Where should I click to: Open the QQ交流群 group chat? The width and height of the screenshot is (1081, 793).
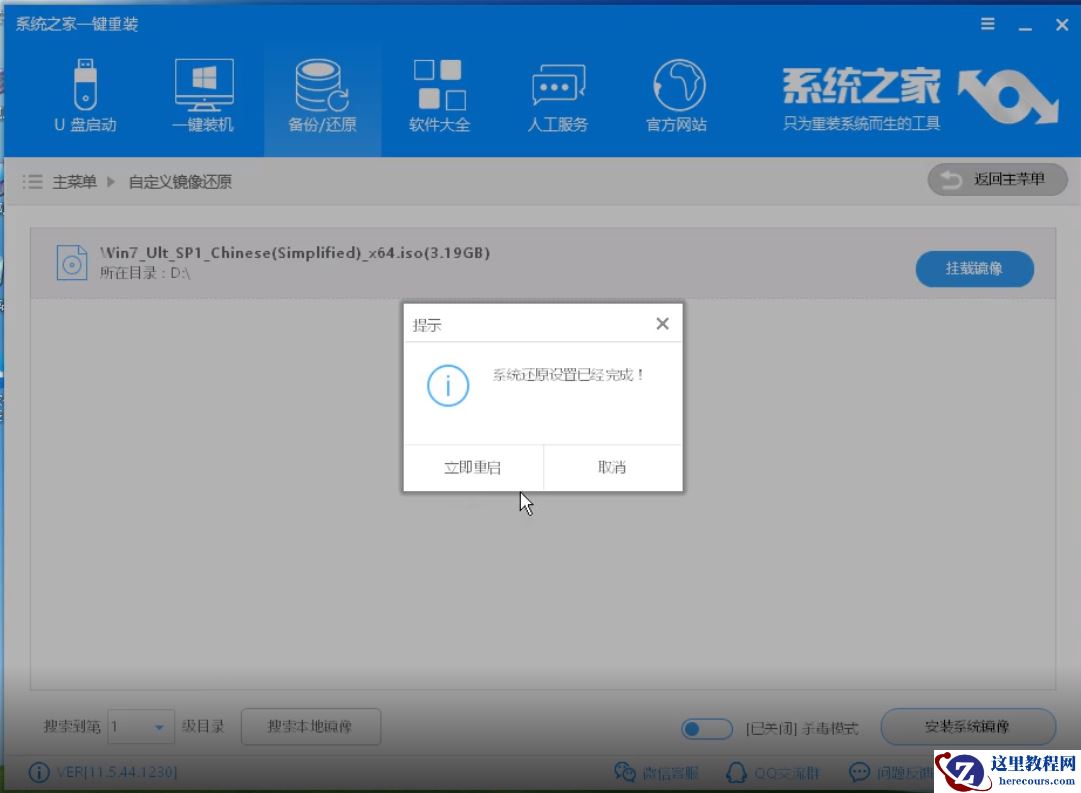tap(785, 772)
